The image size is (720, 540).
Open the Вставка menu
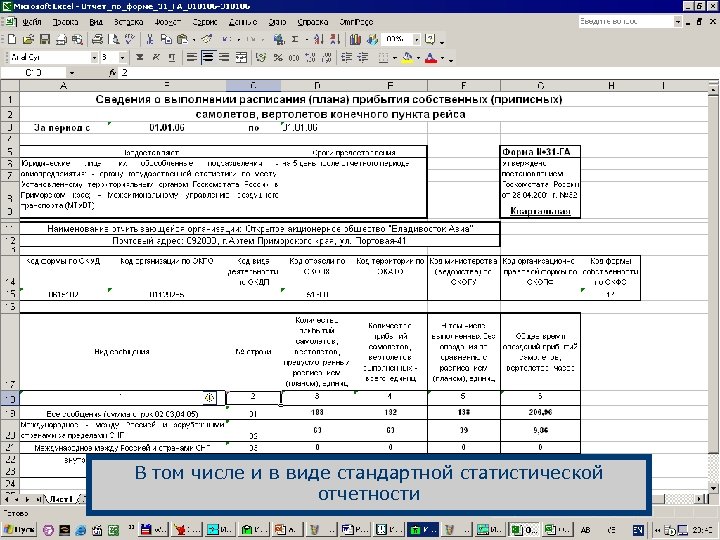(129, 22)
